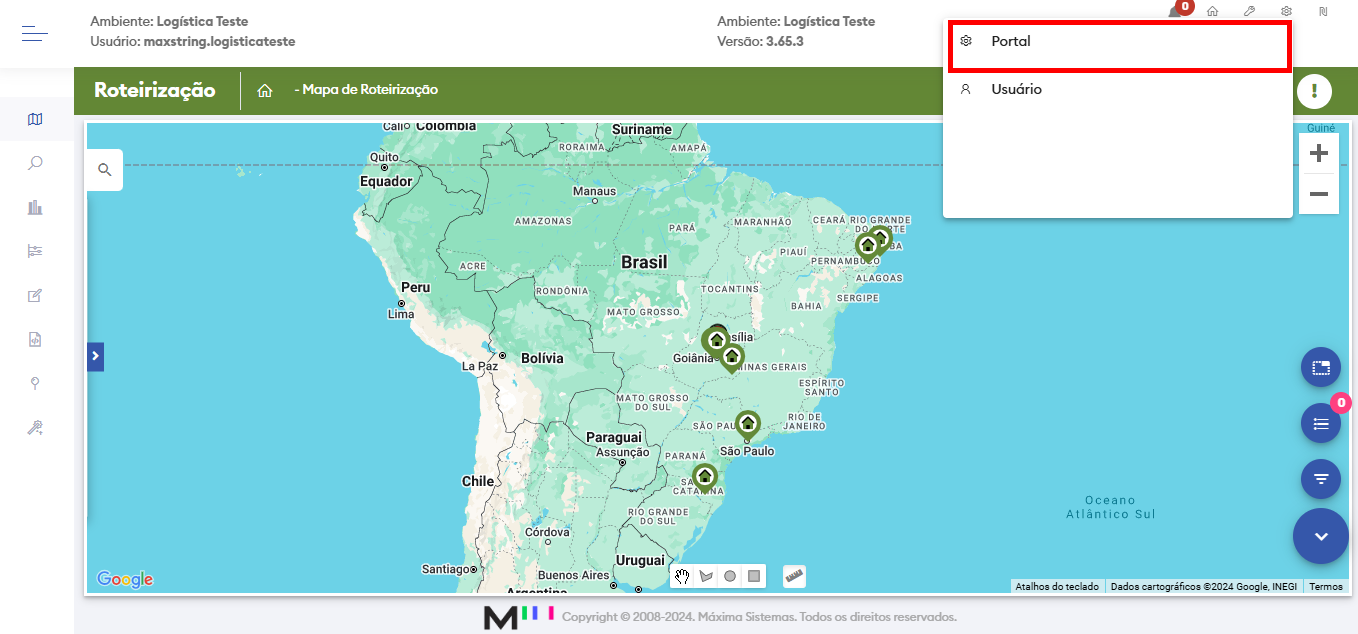Screen dimensions: 1358x634
Task: Select the circle drawing tool on map
Action: coord(730,576)
